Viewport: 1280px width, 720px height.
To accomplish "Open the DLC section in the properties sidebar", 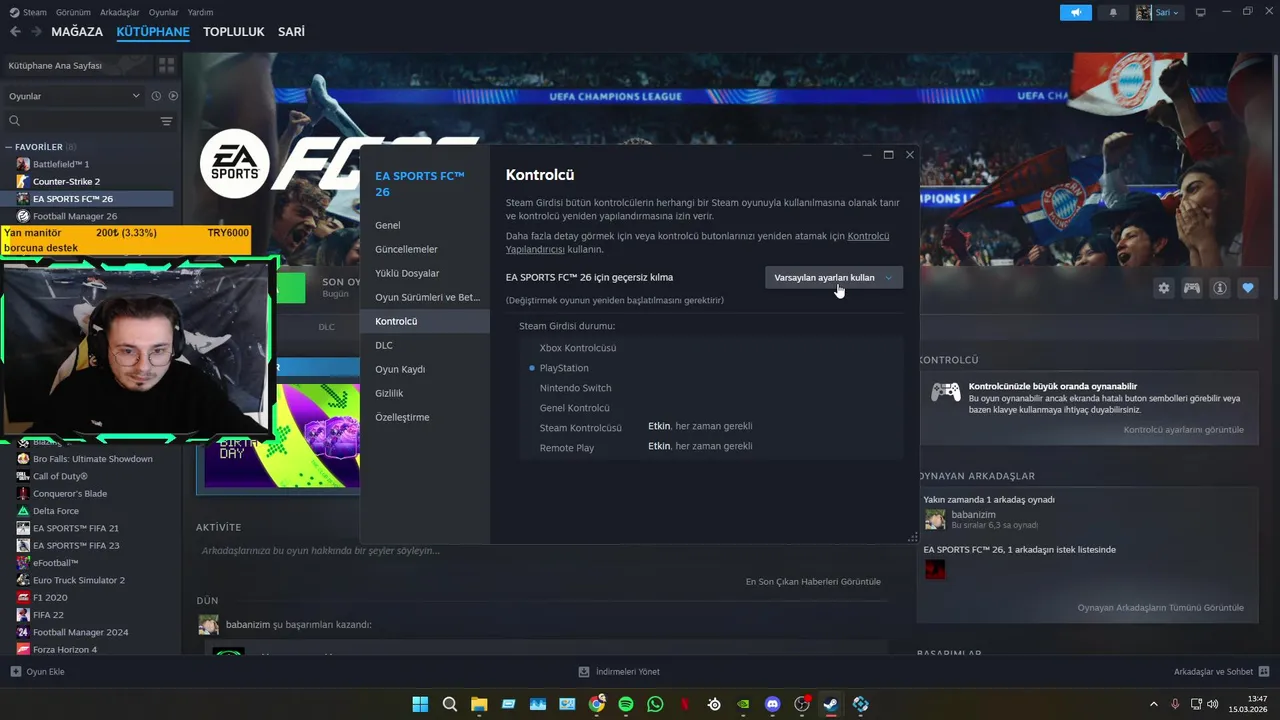I will tap(425, 345).
